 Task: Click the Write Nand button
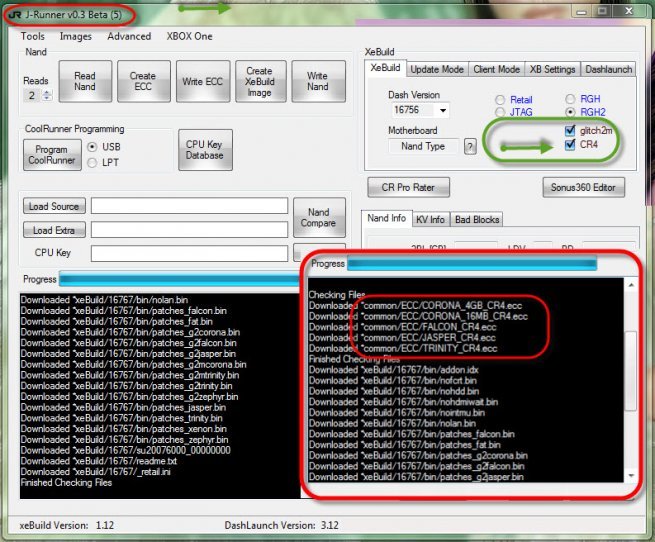[318, 81]
